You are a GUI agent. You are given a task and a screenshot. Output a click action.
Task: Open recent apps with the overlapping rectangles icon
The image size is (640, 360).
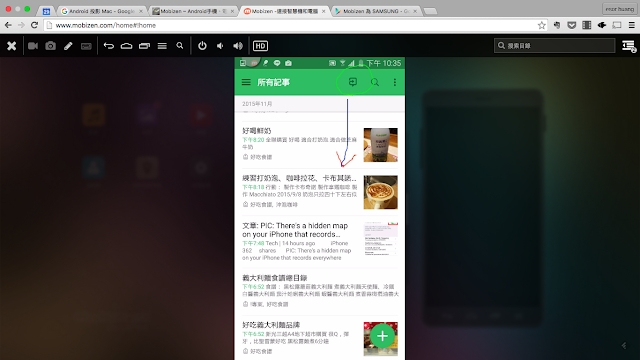pos(144,46)
